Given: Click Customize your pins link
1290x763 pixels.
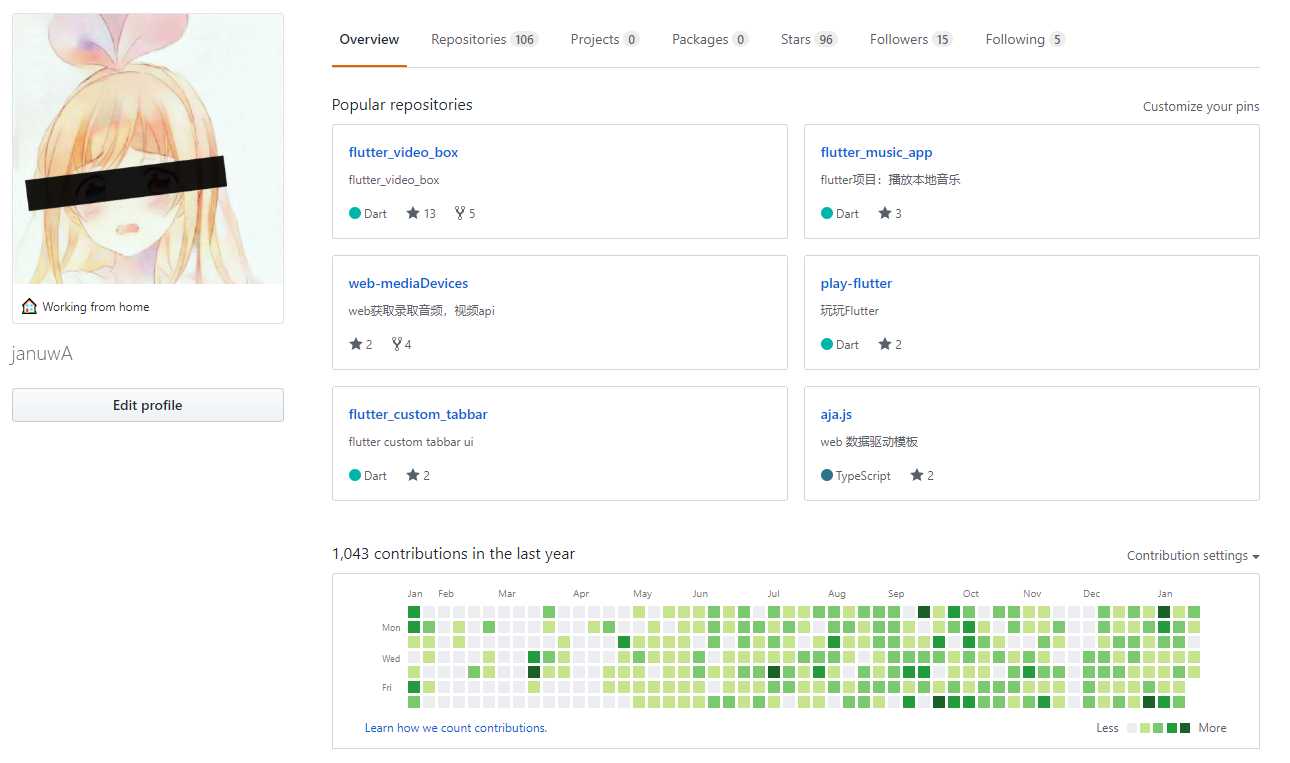Looking at the screenshot, I should pyautogui.click(x=1201, y=107).
